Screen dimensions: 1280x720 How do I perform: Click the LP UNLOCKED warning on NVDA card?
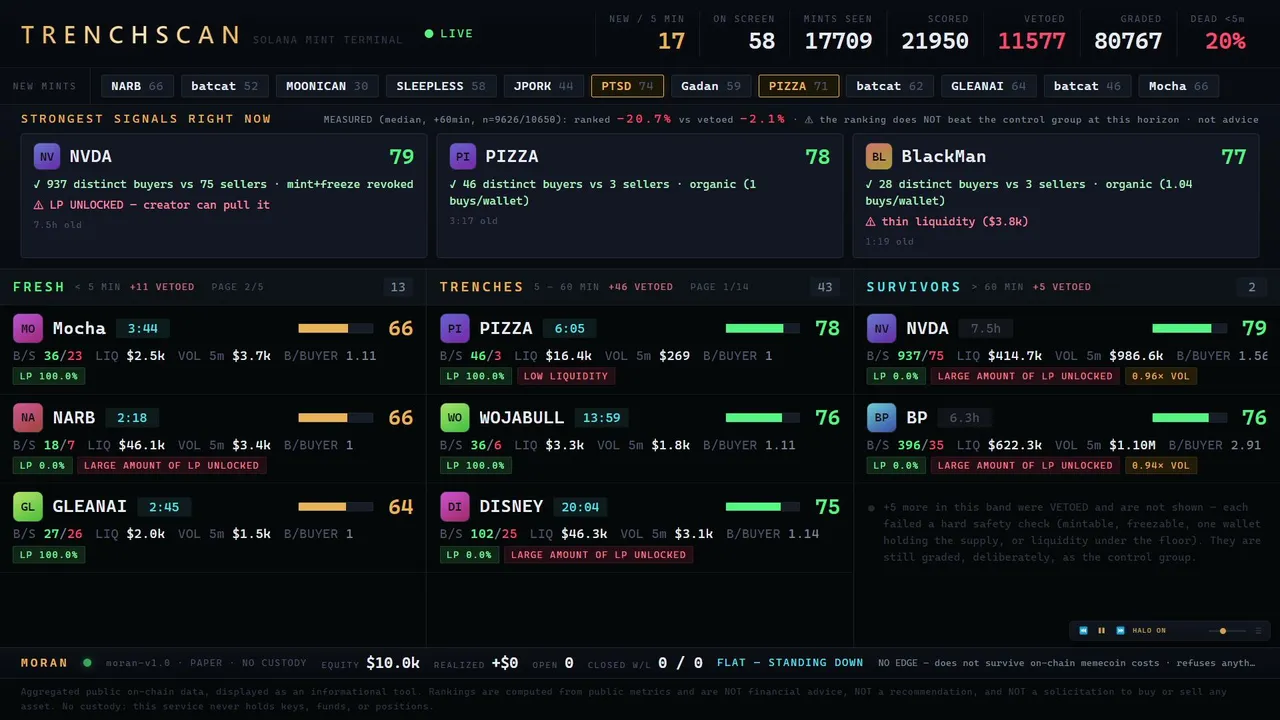point(152,205)
